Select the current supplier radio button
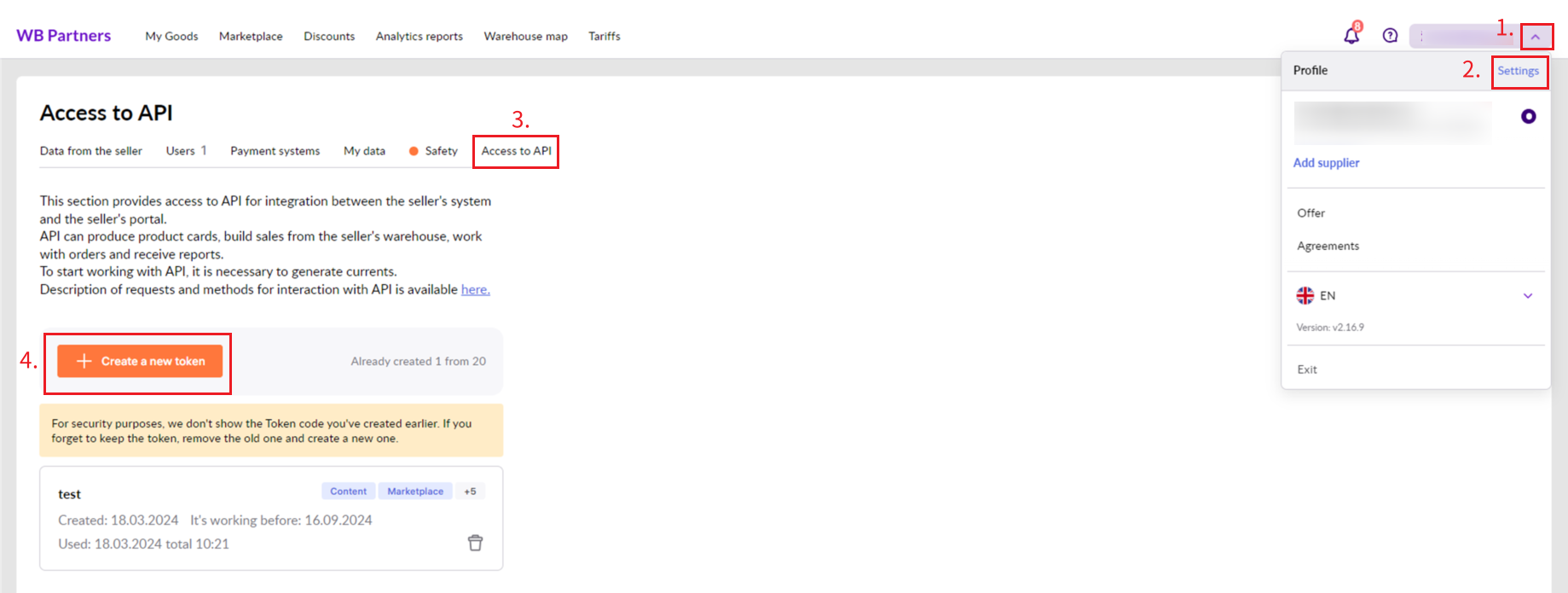 click(x=1528, y=117)
